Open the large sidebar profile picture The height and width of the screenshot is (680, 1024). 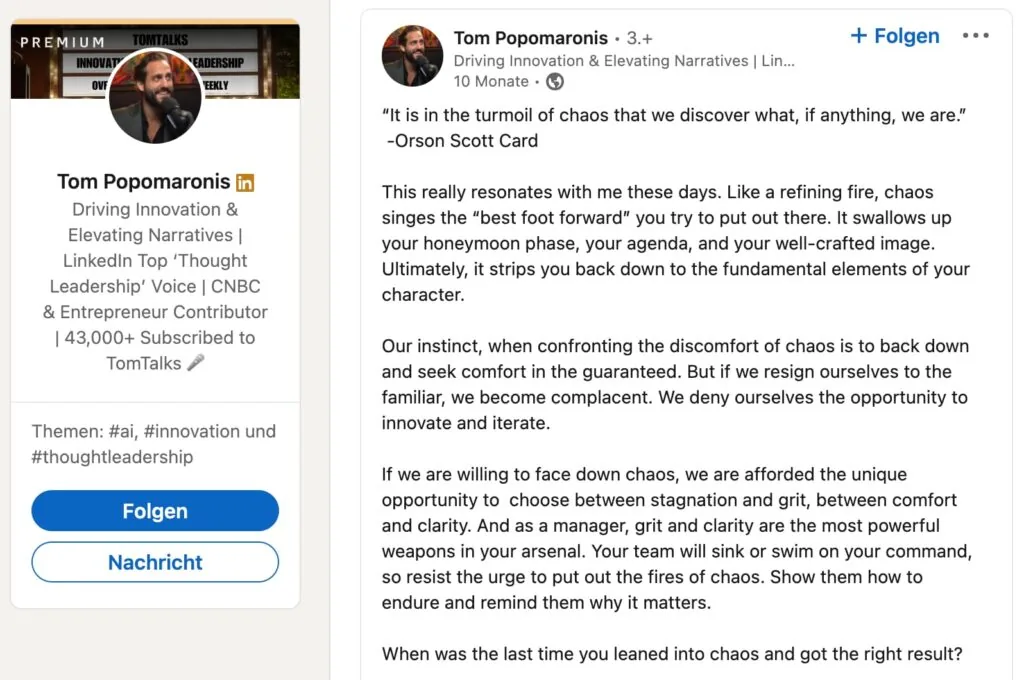155,96
